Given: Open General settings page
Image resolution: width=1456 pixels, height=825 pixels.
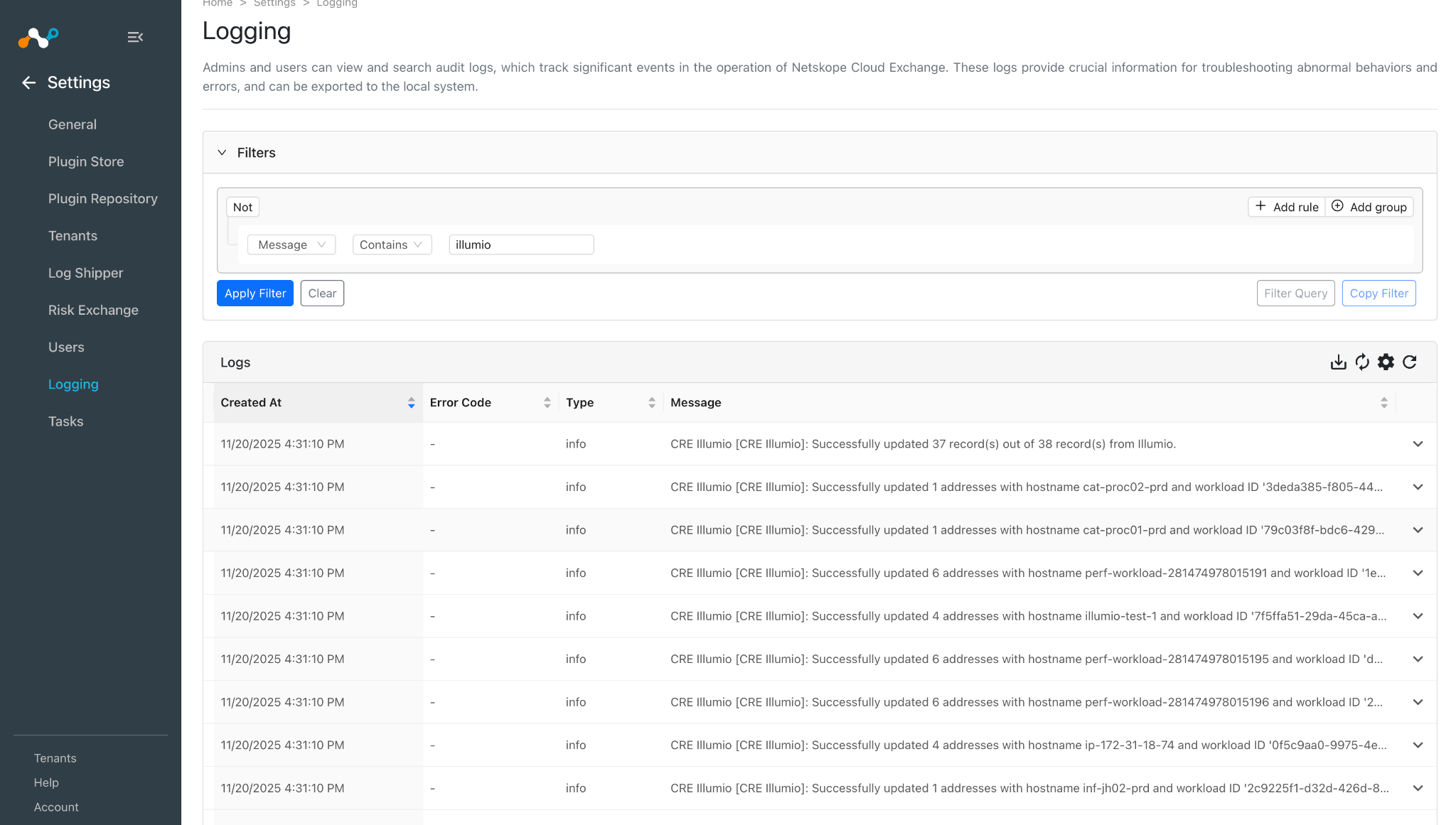Looking at the screenshot, I should pos(73,124).
